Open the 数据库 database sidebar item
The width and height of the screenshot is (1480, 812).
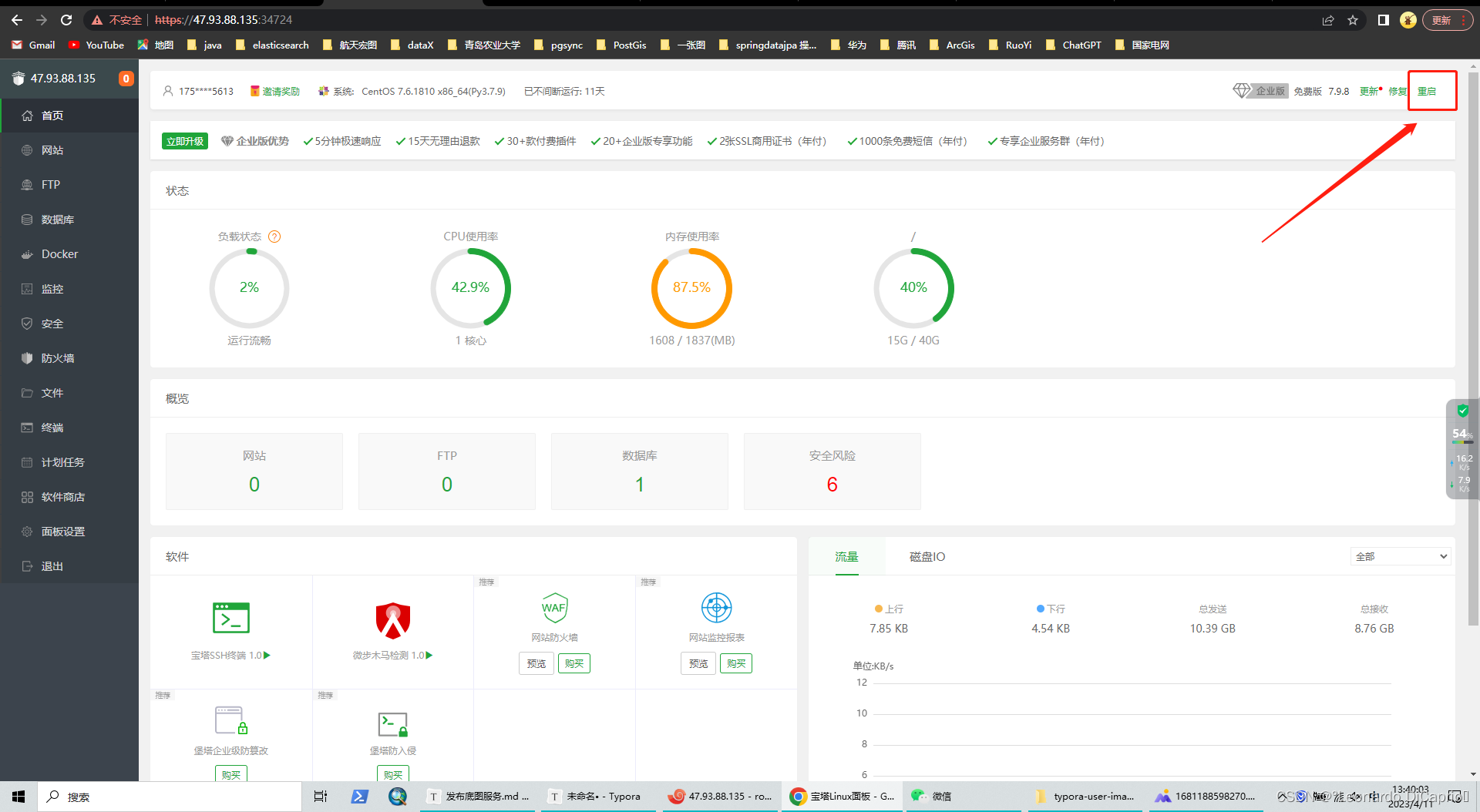click(x=69, y=220)
